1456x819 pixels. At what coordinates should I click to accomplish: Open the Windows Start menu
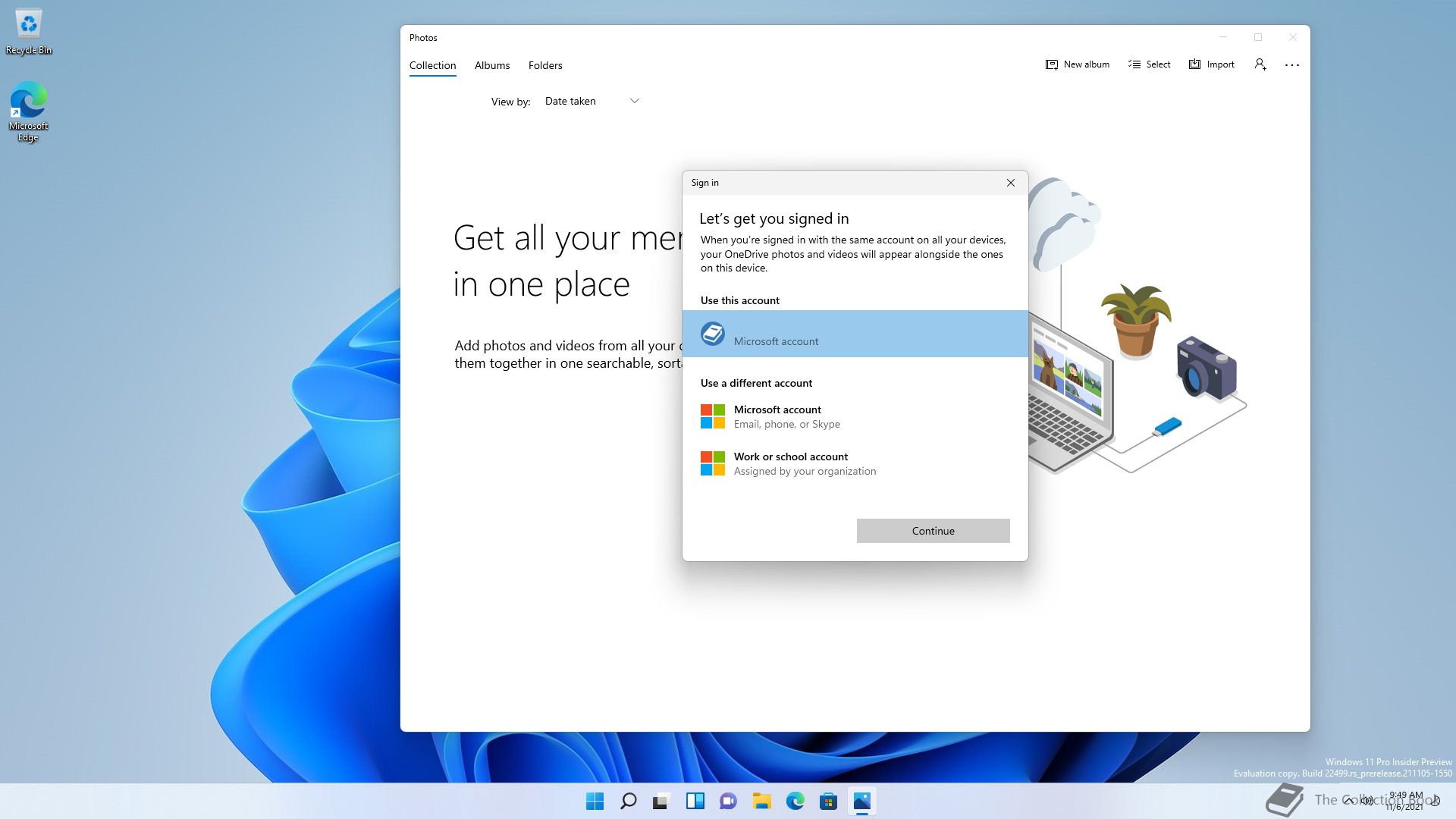(x=595, y=801)
